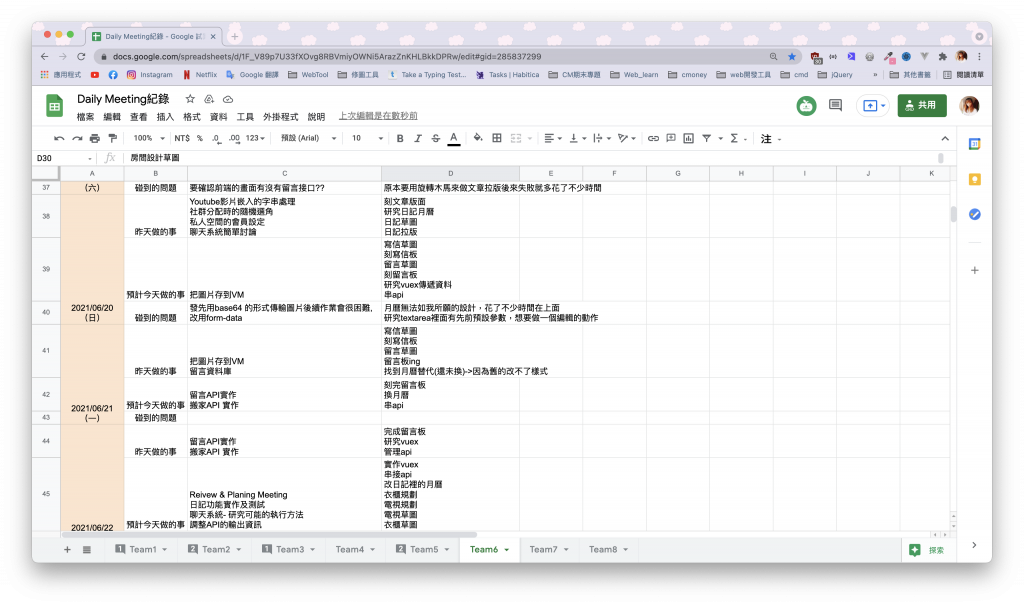Open horizontal align options

tap(552, 139)
